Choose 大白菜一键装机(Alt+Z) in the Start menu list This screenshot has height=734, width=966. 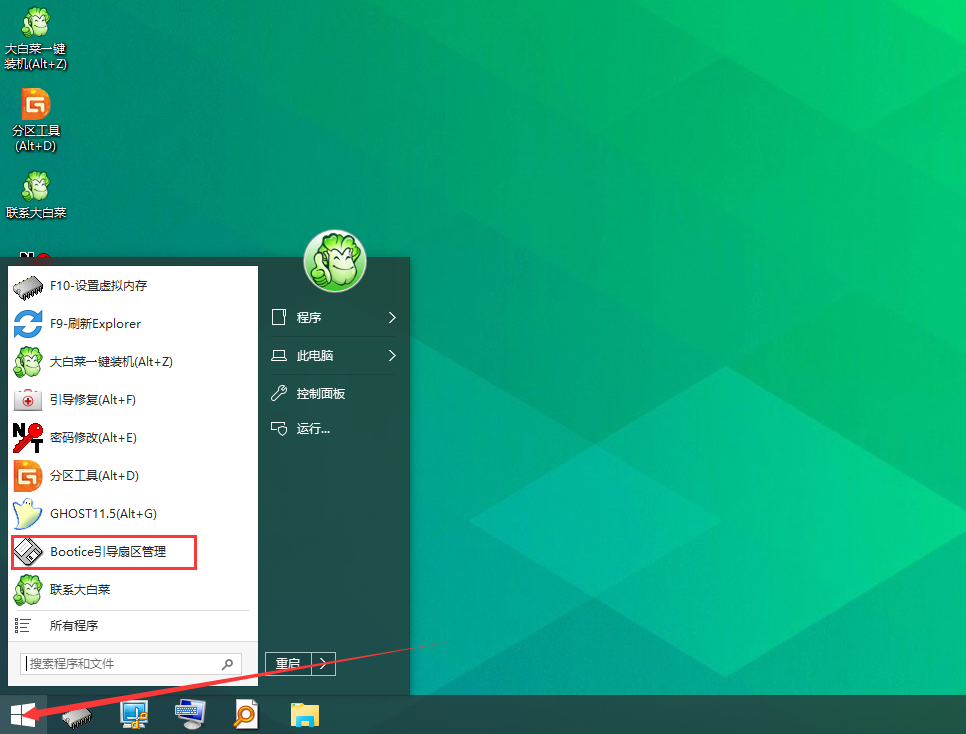(132, 362)
